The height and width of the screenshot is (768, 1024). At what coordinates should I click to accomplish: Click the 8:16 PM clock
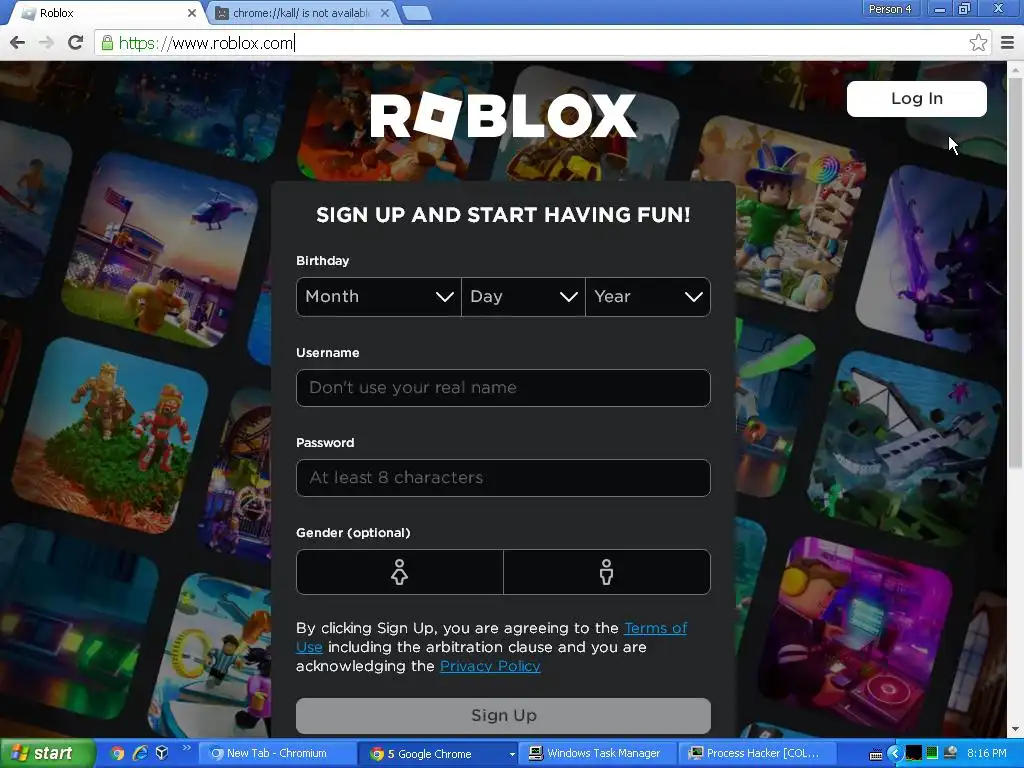click(987, 754)
